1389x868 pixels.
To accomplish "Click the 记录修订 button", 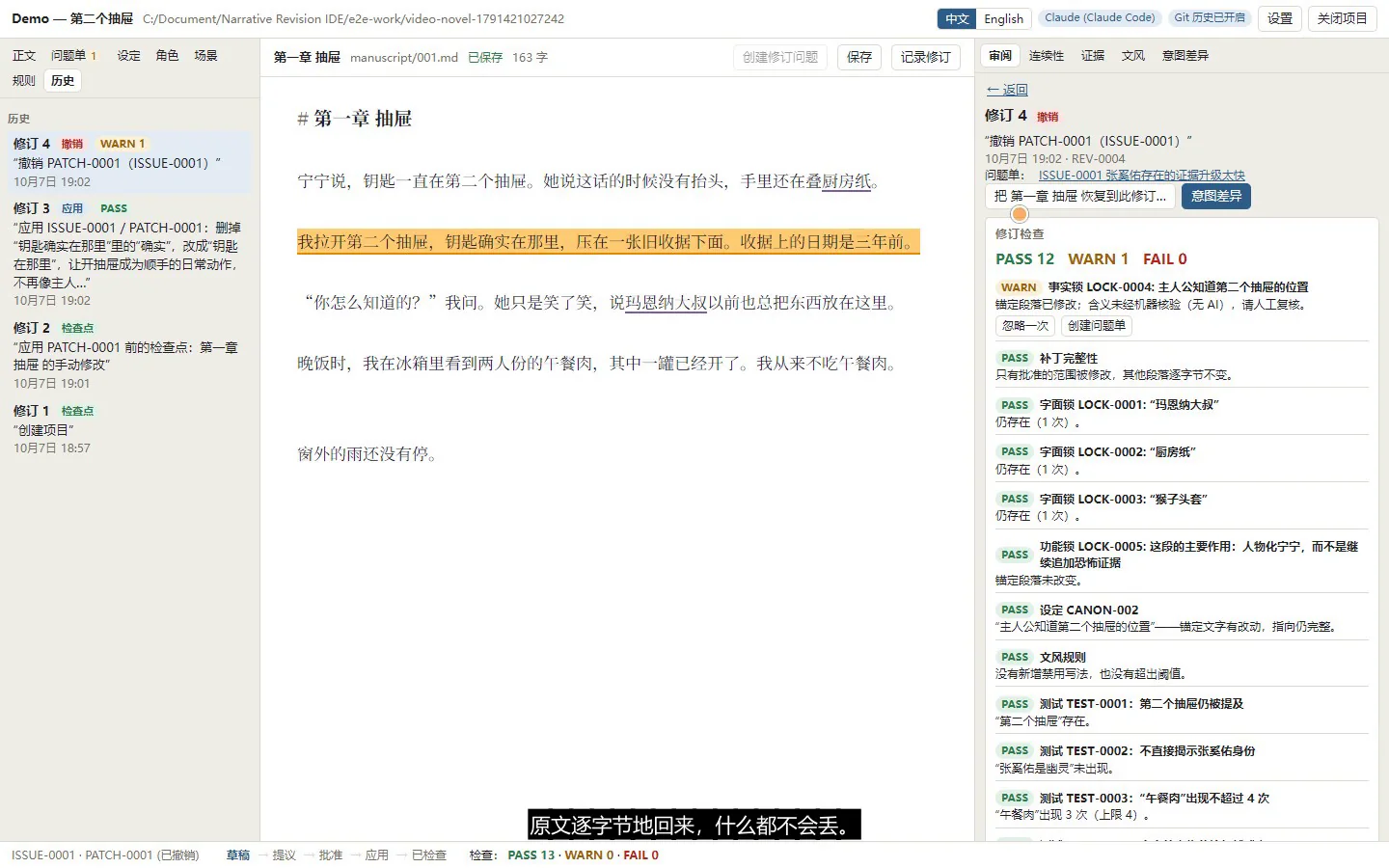I will click(x=926, y=57).
